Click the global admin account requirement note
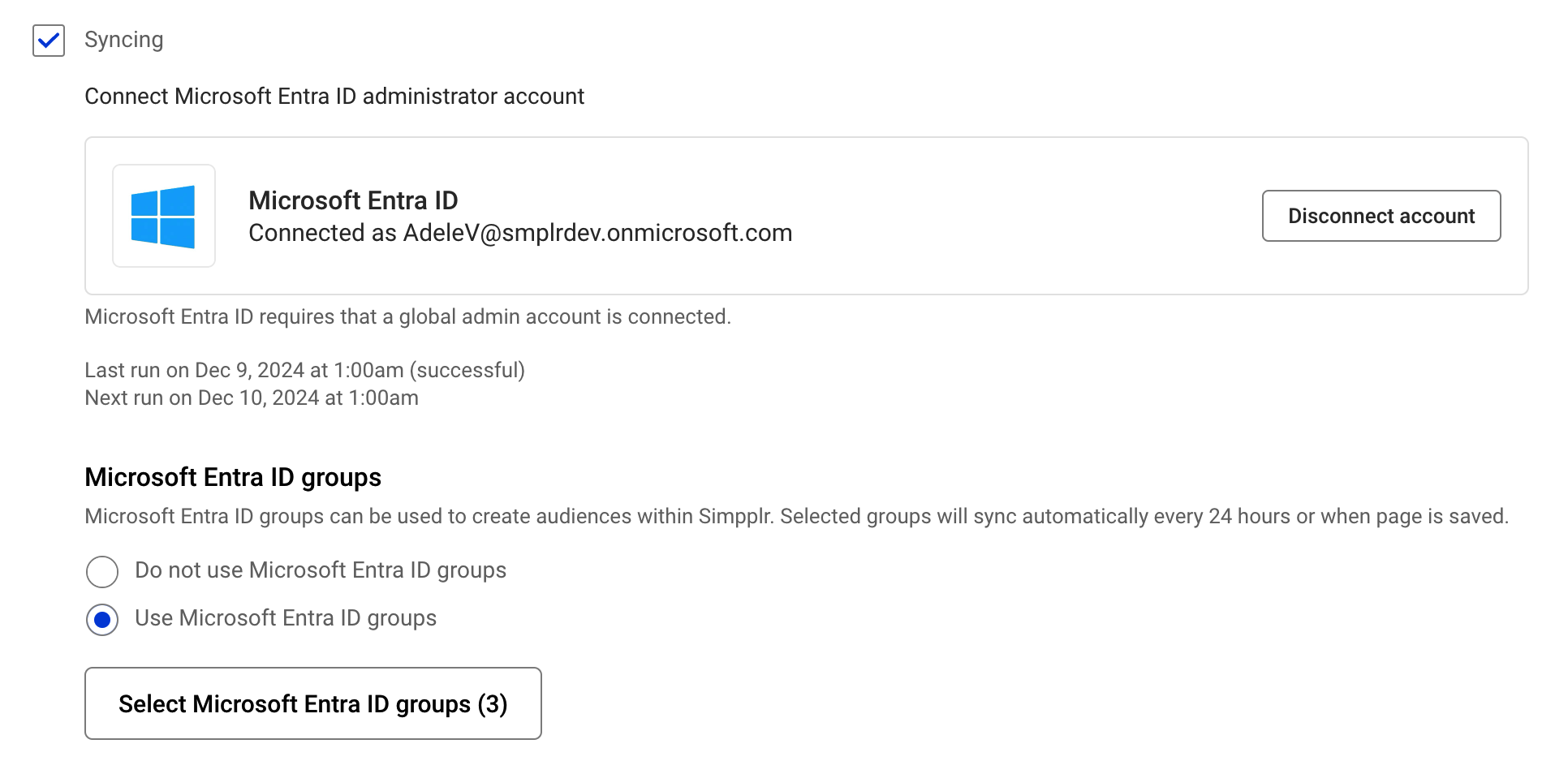This screenshot has width=1568, height=761. click(x=407, y=316)
